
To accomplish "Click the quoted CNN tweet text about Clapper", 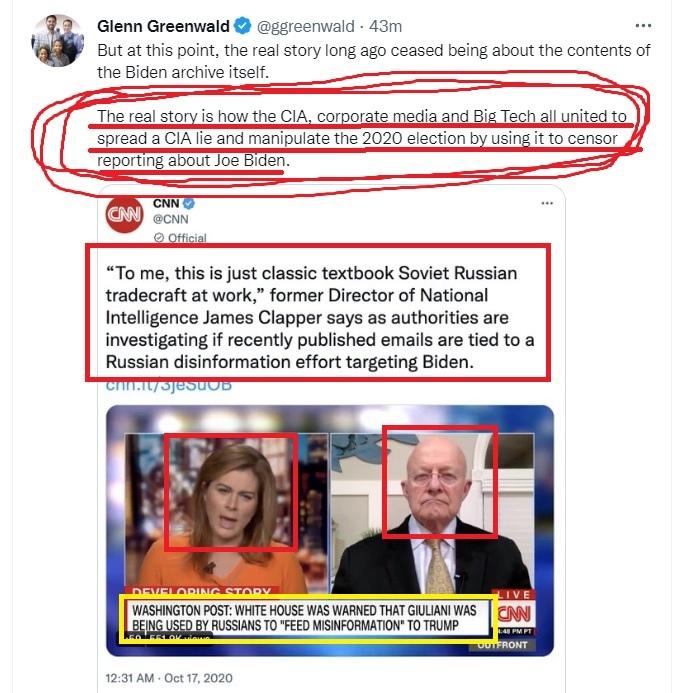I will (x=319, y=317).
